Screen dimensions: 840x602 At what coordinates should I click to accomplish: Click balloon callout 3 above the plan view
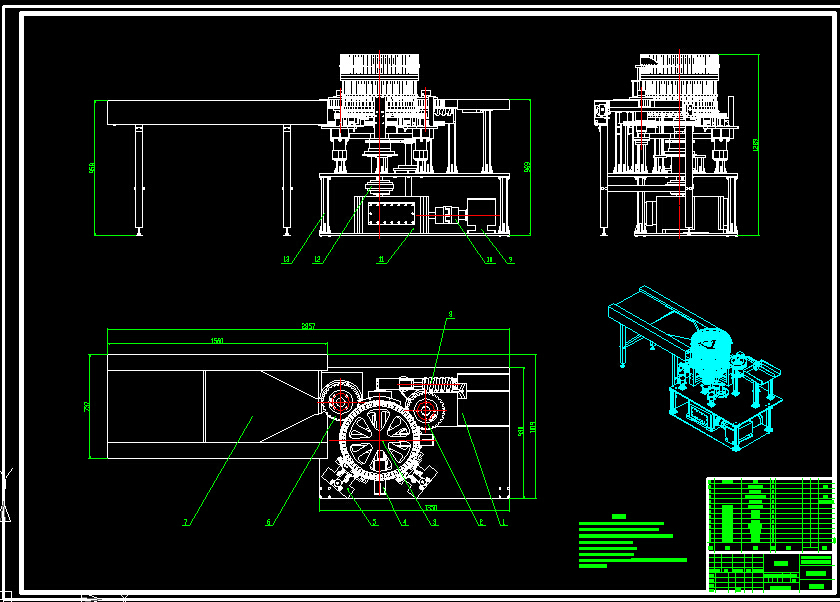450,313
